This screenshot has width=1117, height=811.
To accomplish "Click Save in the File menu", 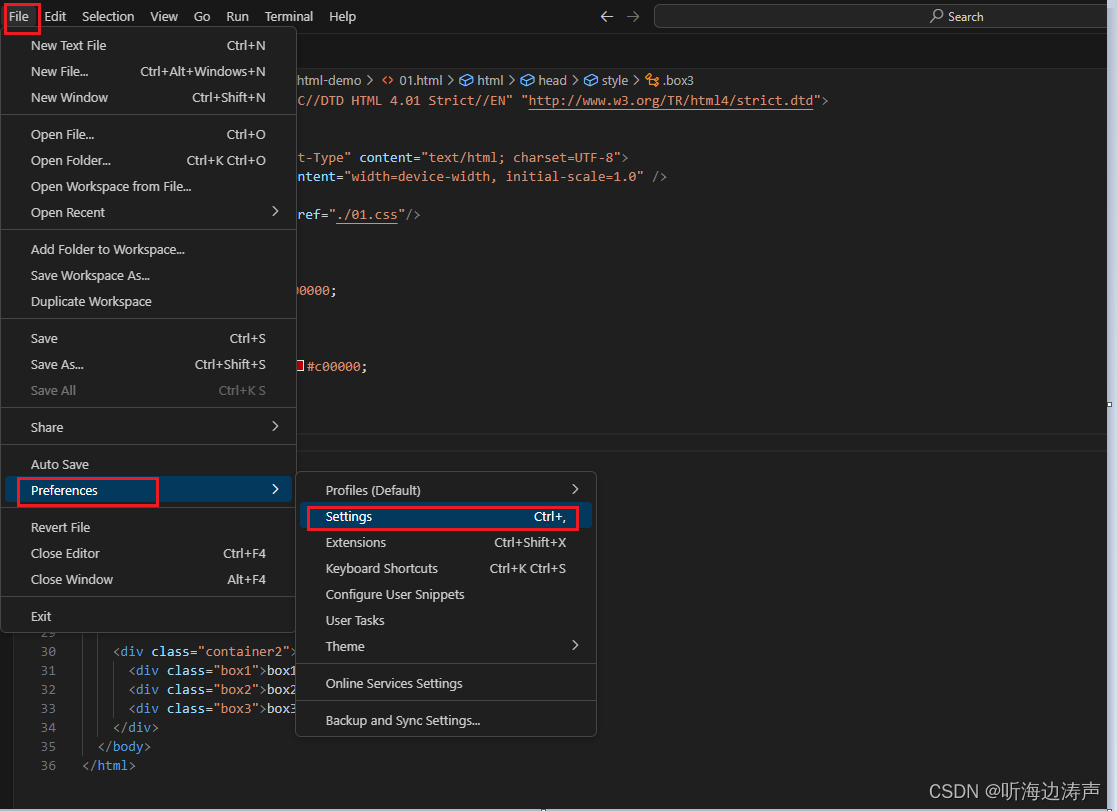I will [148, 339].
